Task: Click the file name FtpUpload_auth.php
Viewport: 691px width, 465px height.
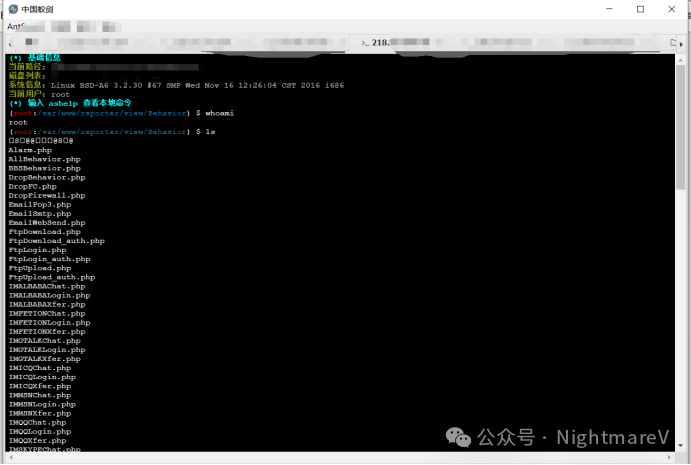Action: [x=52, y=277]
